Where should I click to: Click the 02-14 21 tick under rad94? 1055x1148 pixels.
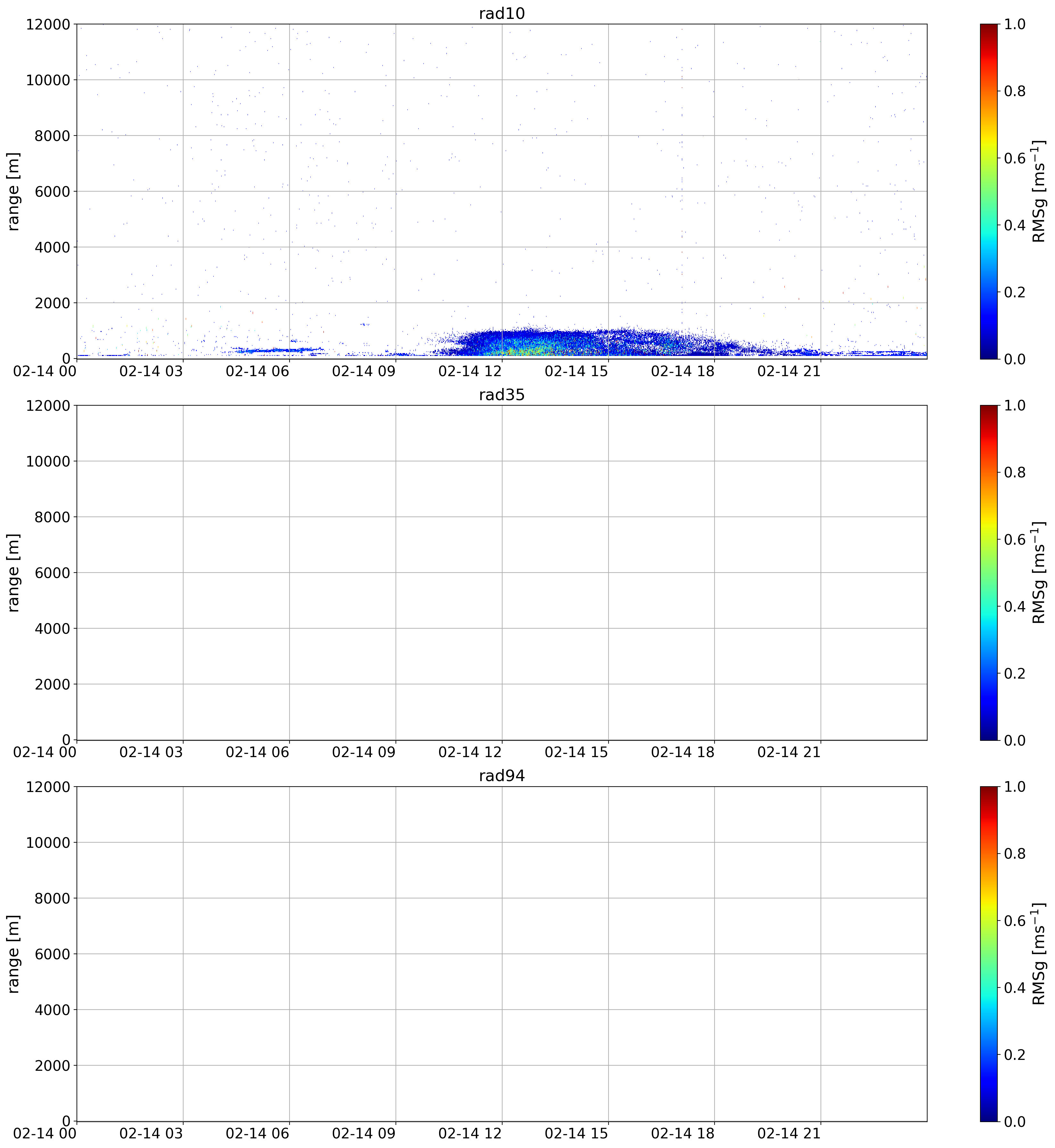coord(789,1133)
